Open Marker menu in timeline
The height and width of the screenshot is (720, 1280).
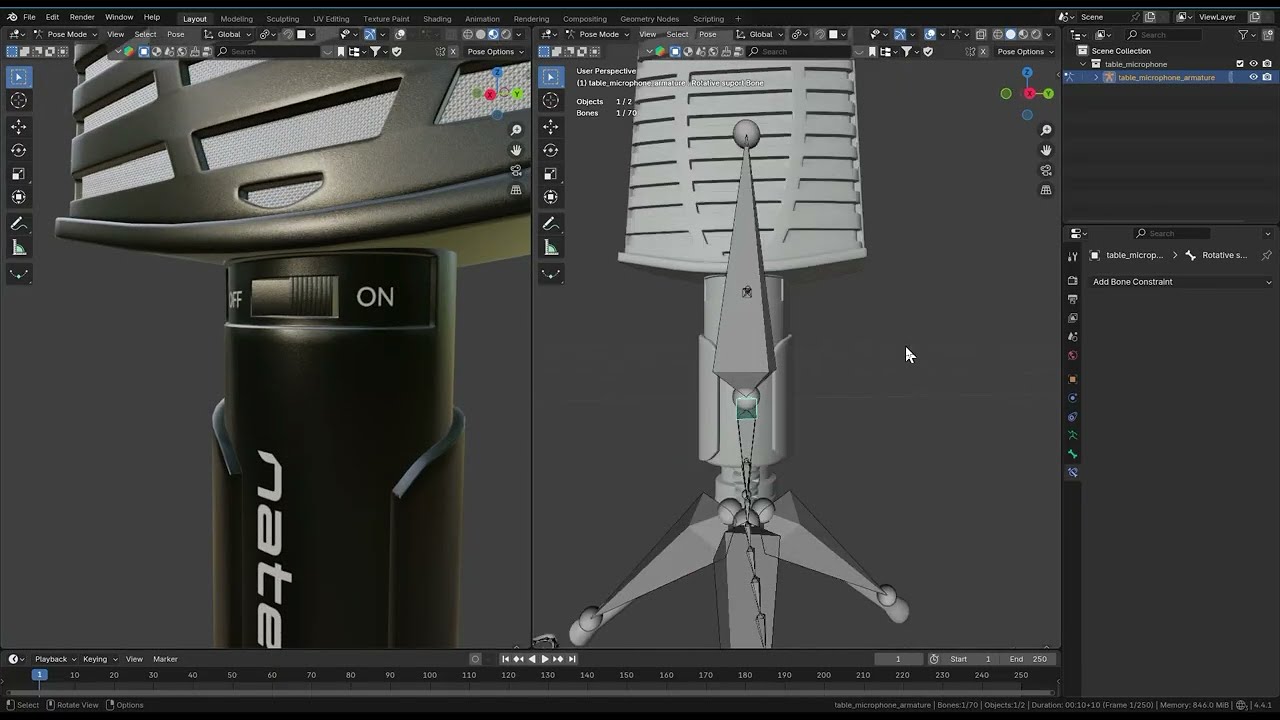[x=165, y=659]
